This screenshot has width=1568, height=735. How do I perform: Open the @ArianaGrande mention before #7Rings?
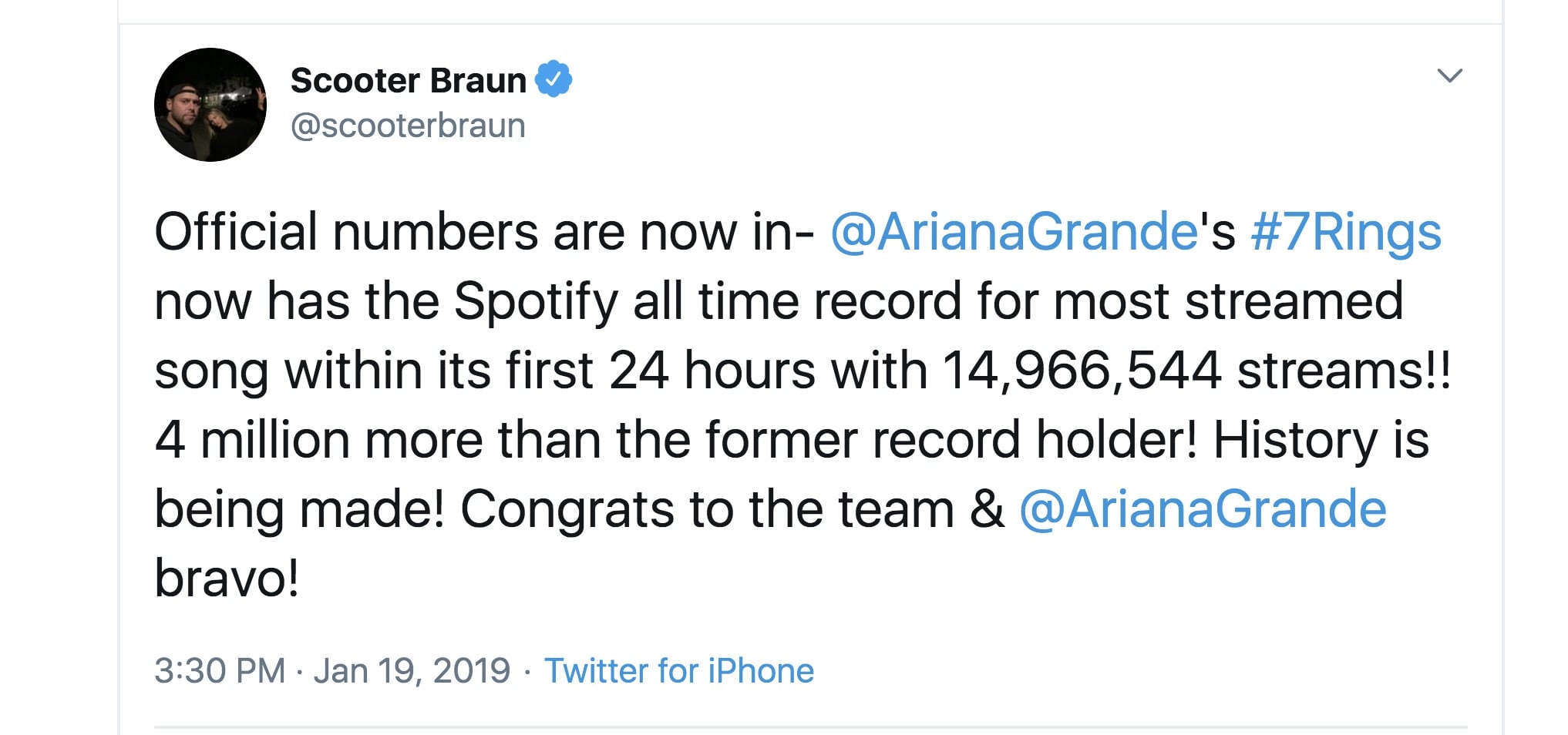(1013, 231)
